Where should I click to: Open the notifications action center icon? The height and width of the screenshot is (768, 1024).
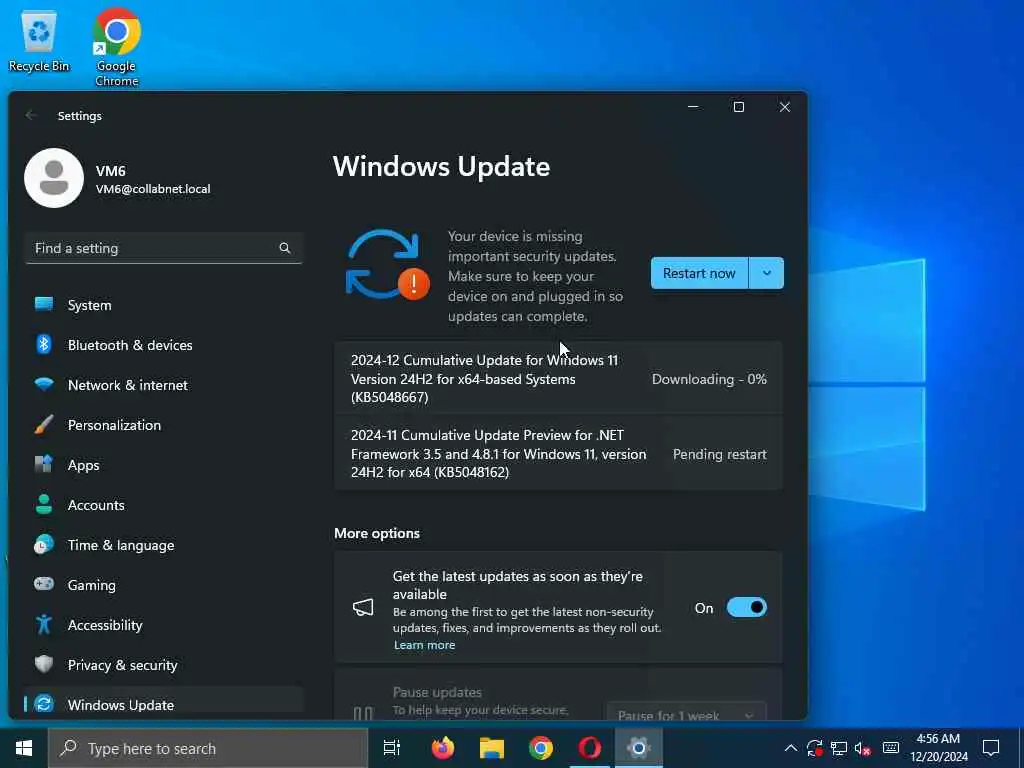991,748
